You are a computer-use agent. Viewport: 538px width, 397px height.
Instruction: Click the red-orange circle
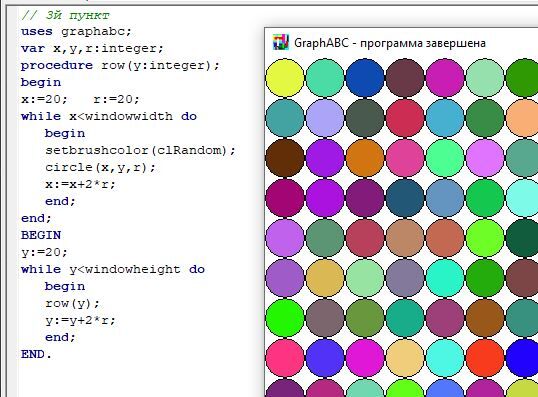[485, 358]
